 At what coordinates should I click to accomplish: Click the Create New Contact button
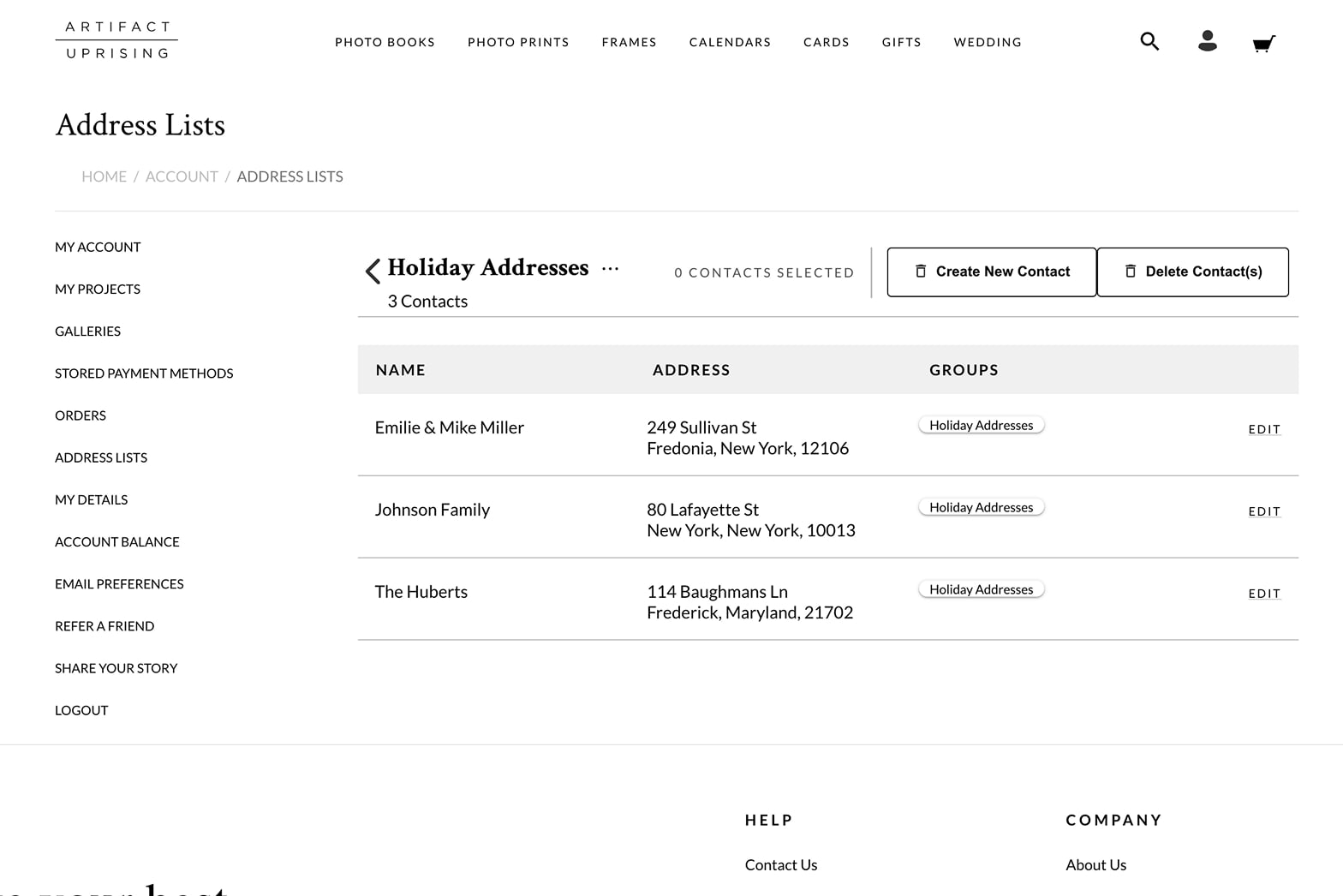click(x=991, y=272)
